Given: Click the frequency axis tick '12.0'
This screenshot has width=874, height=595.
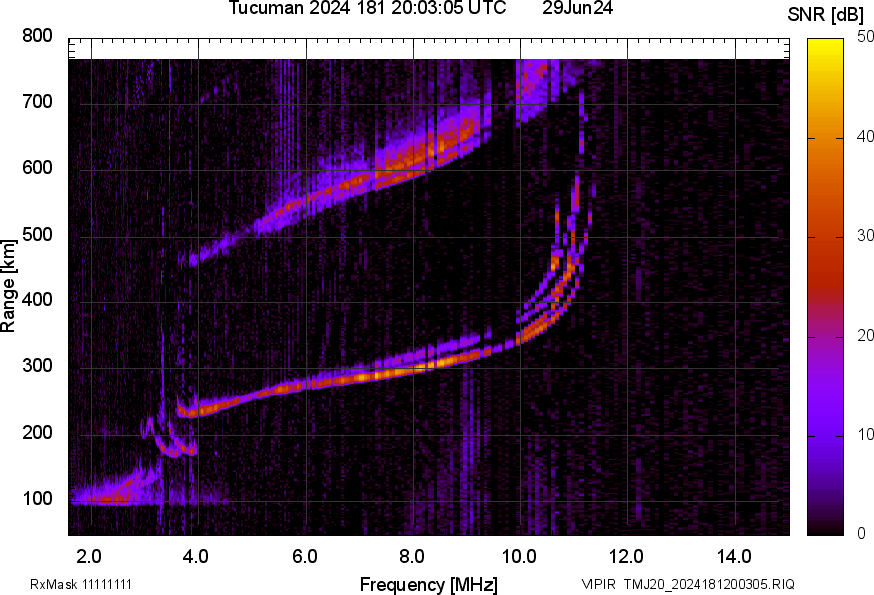Looking at the screenshot, I should (x=627, y=557).
